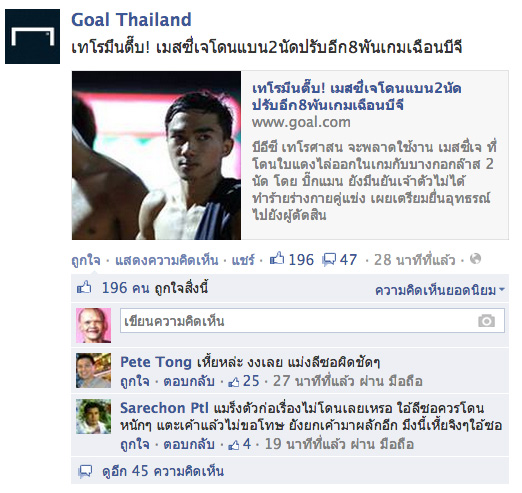Expand ดูอีก 45 ความคิดเห็น comments
Image resolution: width=522 pixels, height=493 pixels.
click(x=163, y=471)
